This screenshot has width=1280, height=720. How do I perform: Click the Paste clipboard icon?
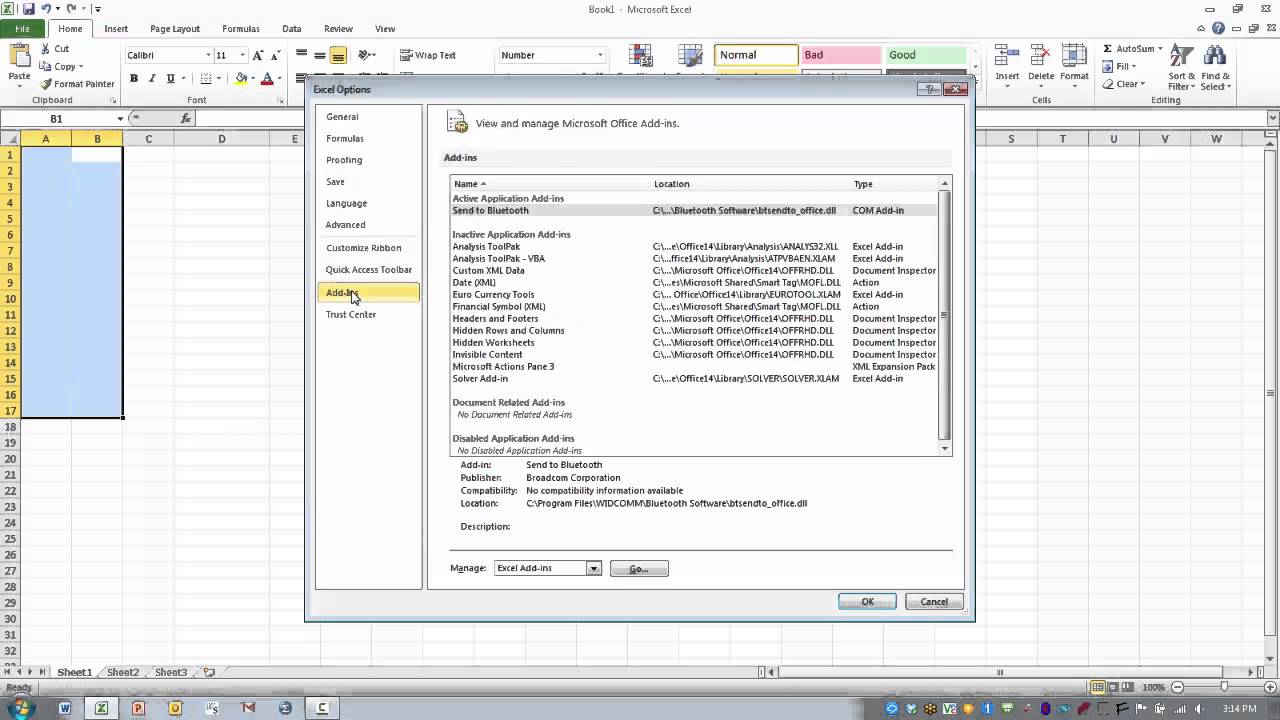tap(19, 57)
